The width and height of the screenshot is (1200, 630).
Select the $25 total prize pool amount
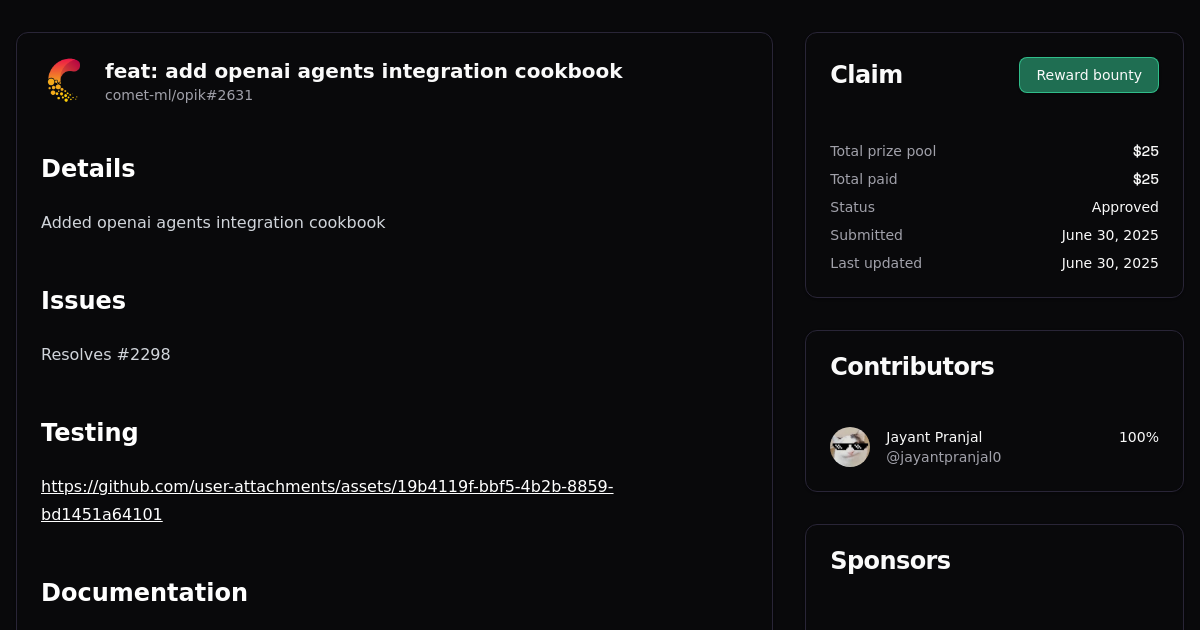point(1145,151)
